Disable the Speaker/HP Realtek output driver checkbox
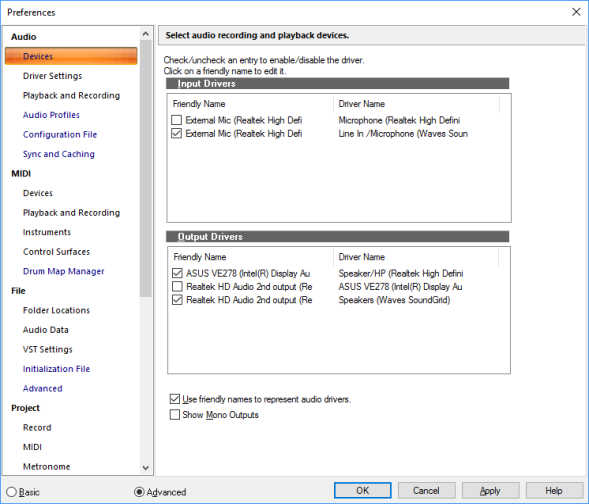589x504 pixels. [x=177, y=273]
